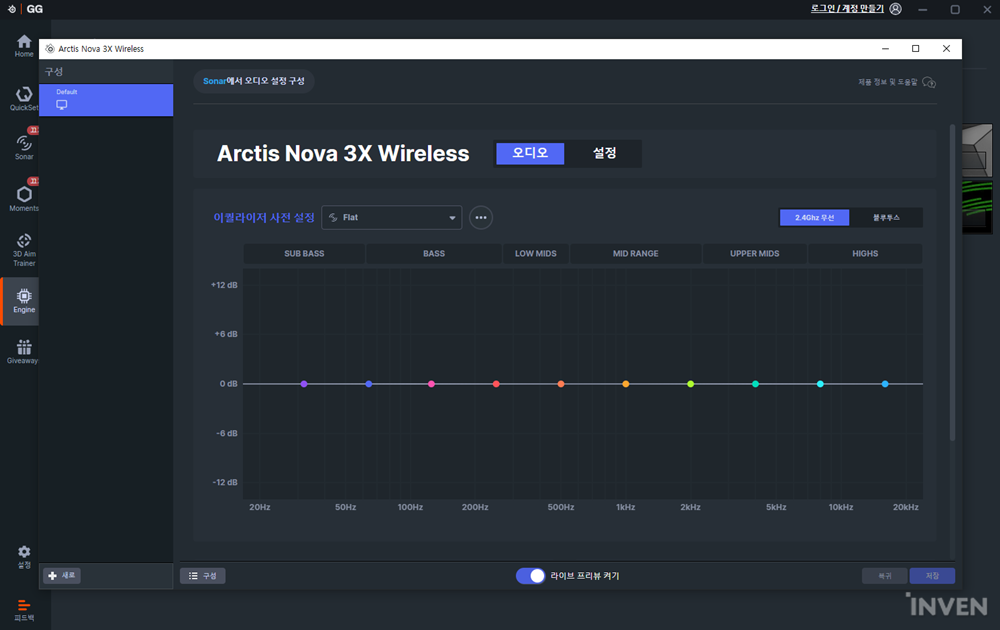The image size is (1000, 630).
Task: Click the light blue EQ point near 16kHz
Action: (885, 384)
